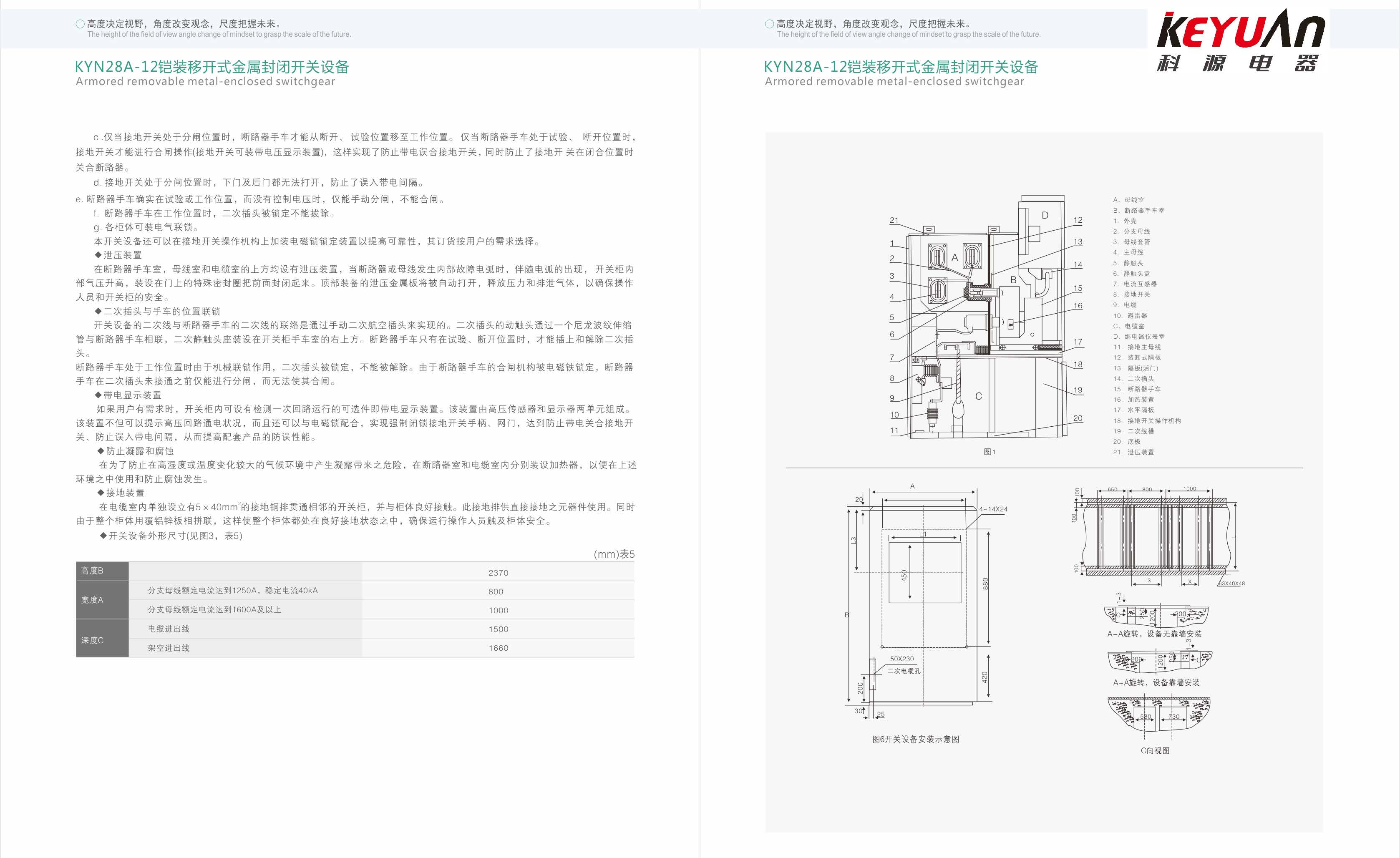Screen dimensions: 1400x858
Task: Click the 图1 caption under the diagram
Action: [x=989, y=452]
